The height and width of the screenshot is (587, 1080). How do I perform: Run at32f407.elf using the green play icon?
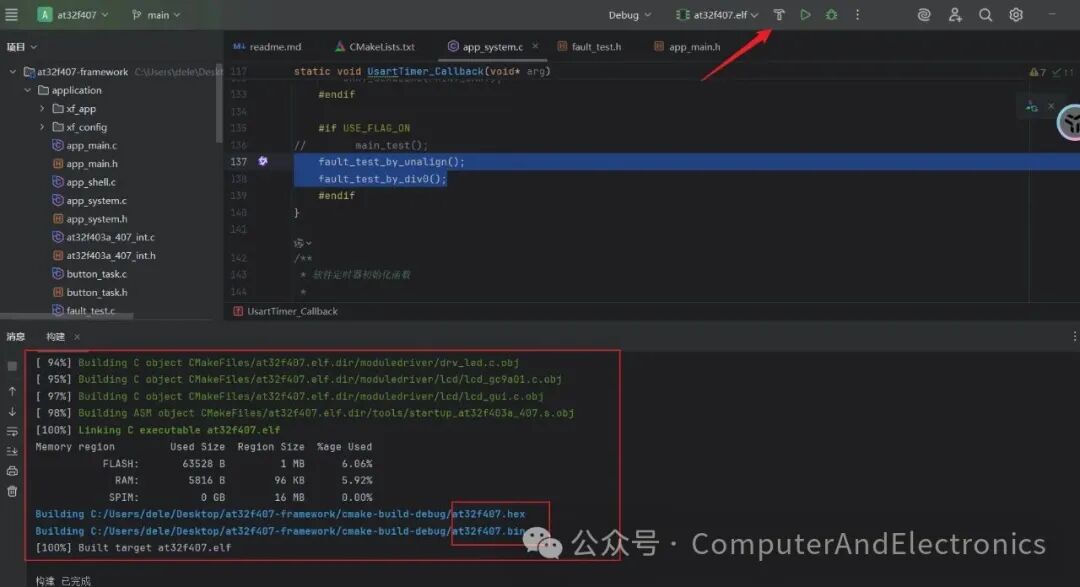click(x=805, y=15)
